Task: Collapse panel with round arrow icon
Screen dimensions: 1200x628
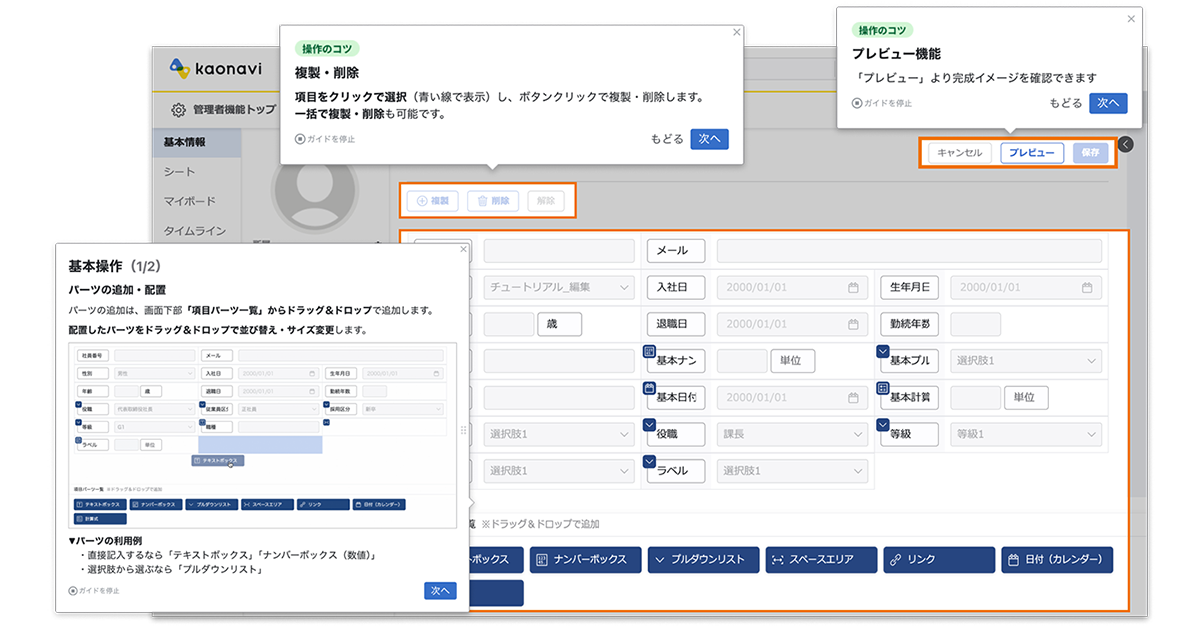Action: (1126, 145)
